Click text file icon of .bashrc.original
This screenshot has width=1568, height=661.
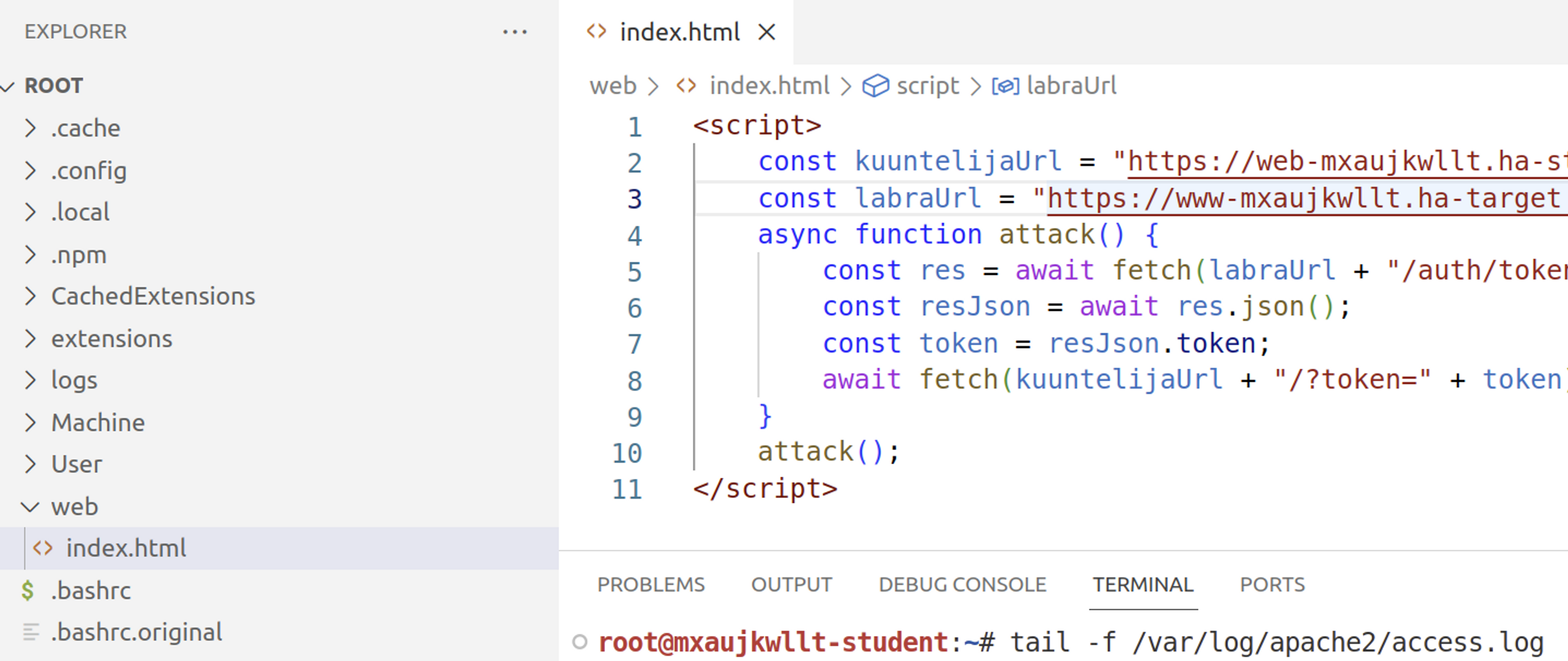click(x=31, y=632)
